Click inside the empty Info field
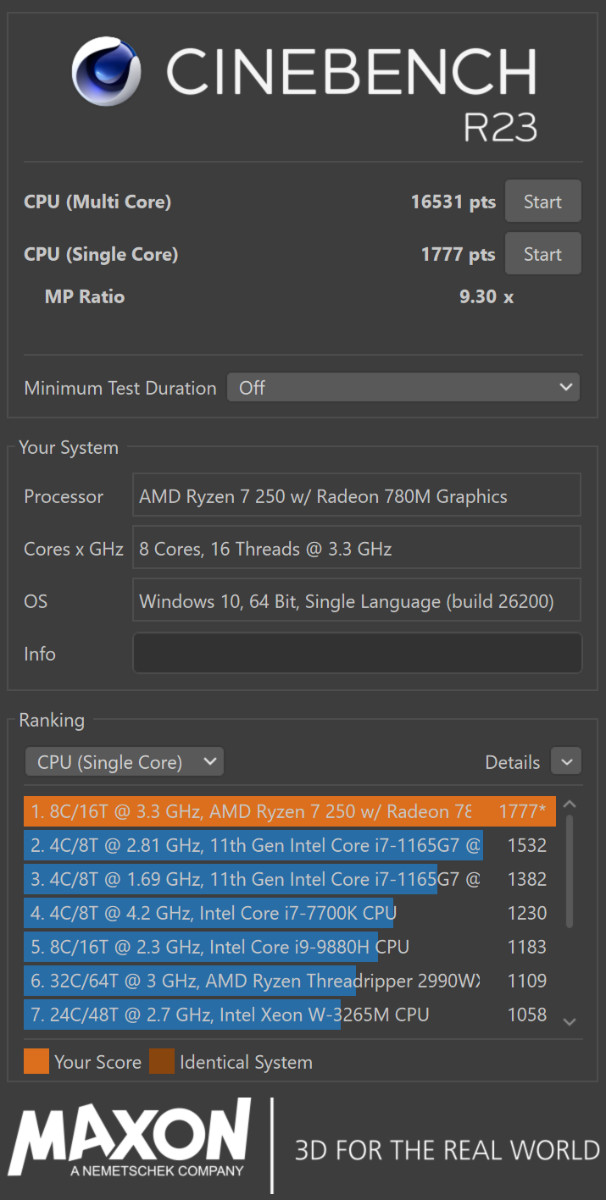 pos(356,653)
